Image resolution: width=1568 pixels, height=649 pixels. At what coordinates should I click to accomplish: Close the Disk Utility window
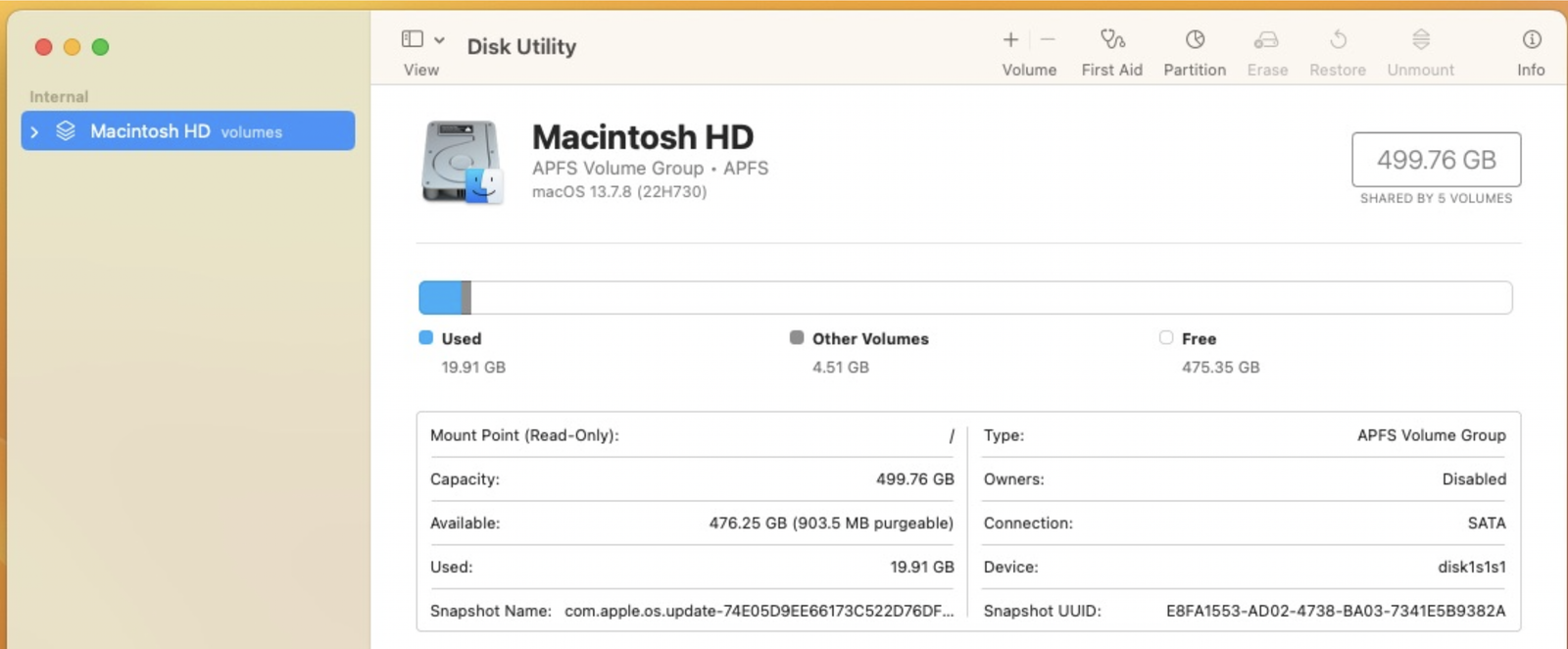[x=43, y=47]
